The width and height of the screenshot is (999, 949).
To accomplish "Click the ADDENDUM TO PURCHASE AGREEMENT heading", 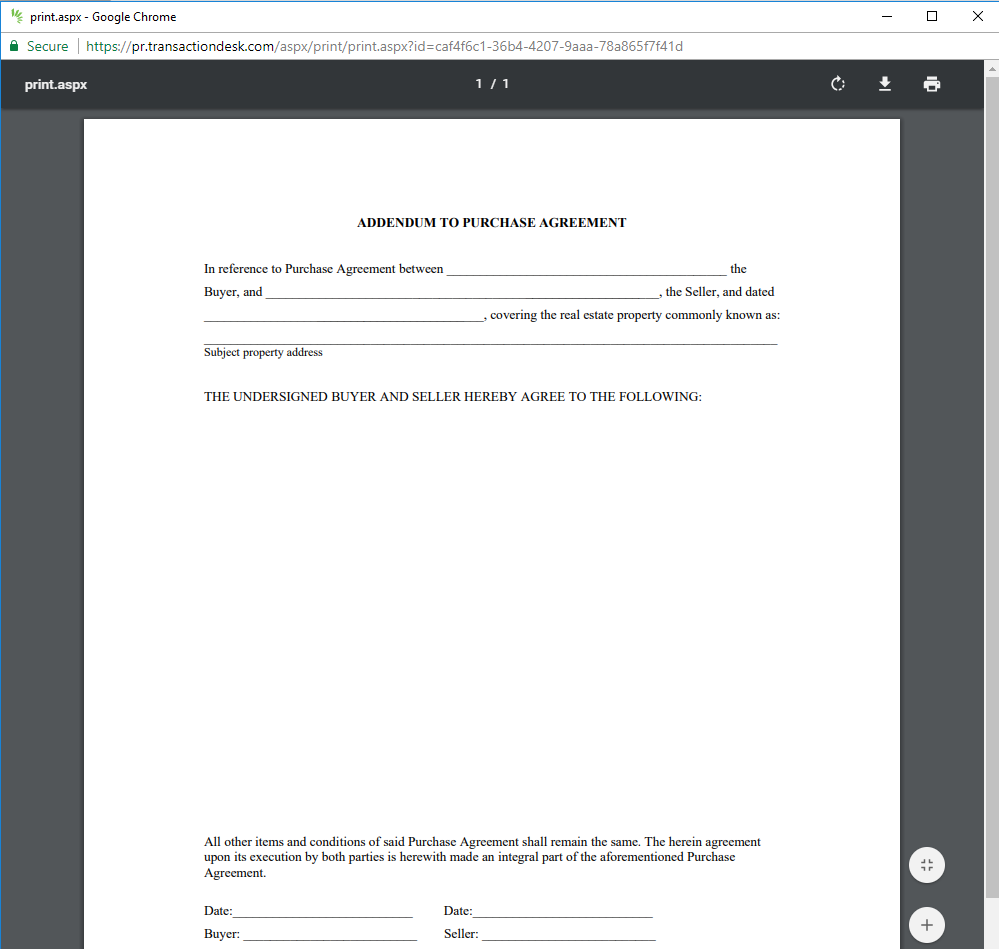I will pyautogui.click(x=491, y=222).
